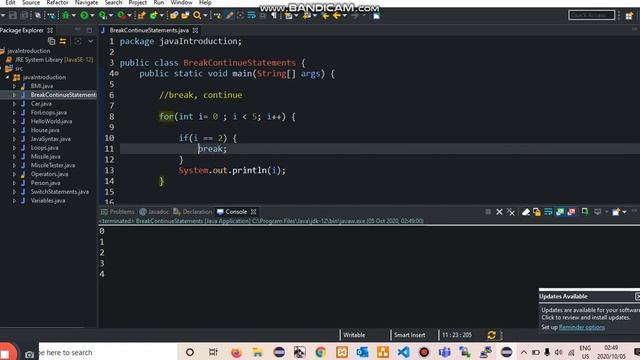Screen dimensions: 640x360
Task: Click Open Perspective toolbar button
Action: click(x=629, y=16)
